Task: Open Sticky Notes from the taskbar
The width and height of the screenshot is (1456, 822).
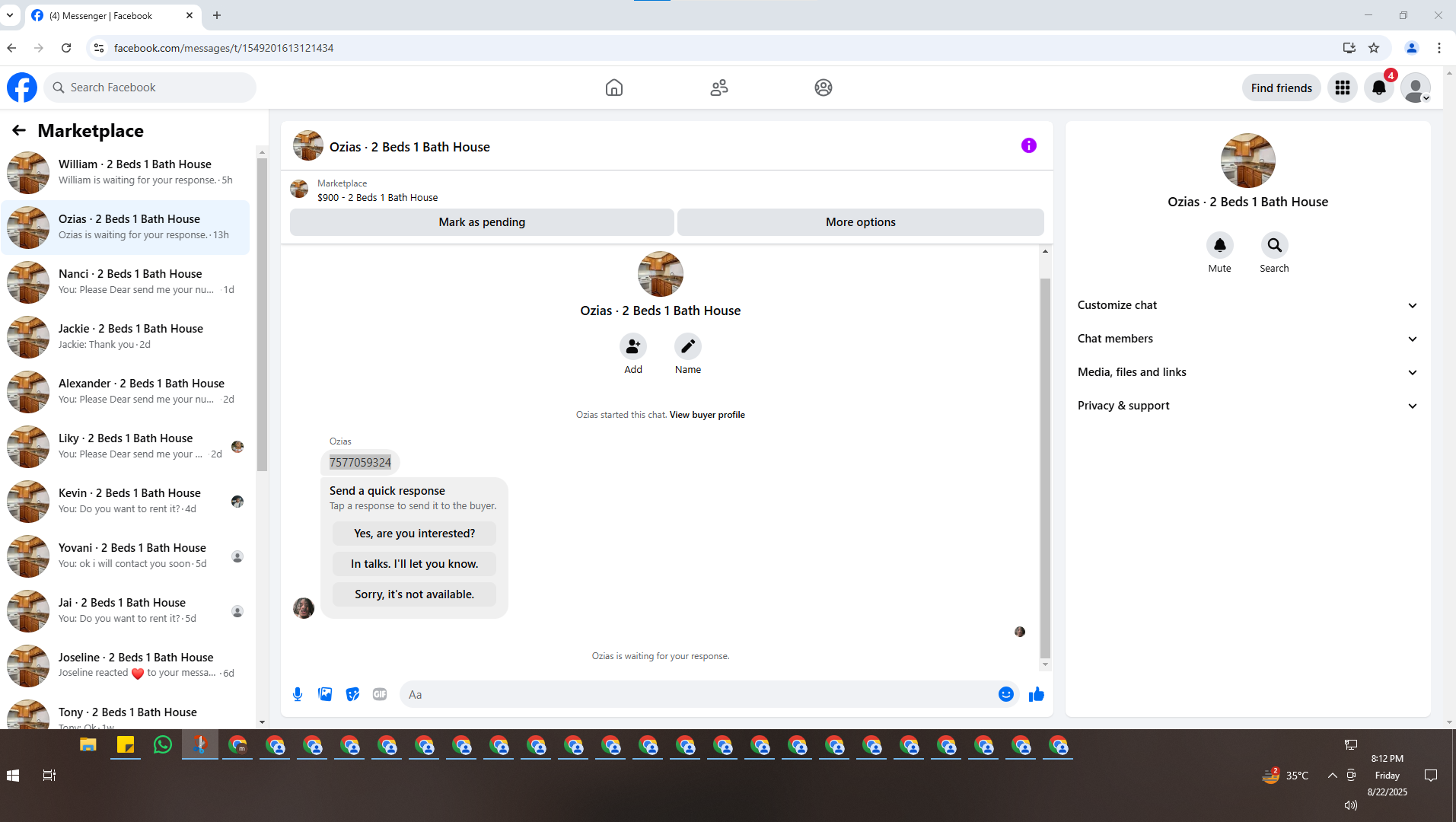Action: (126, 745)
